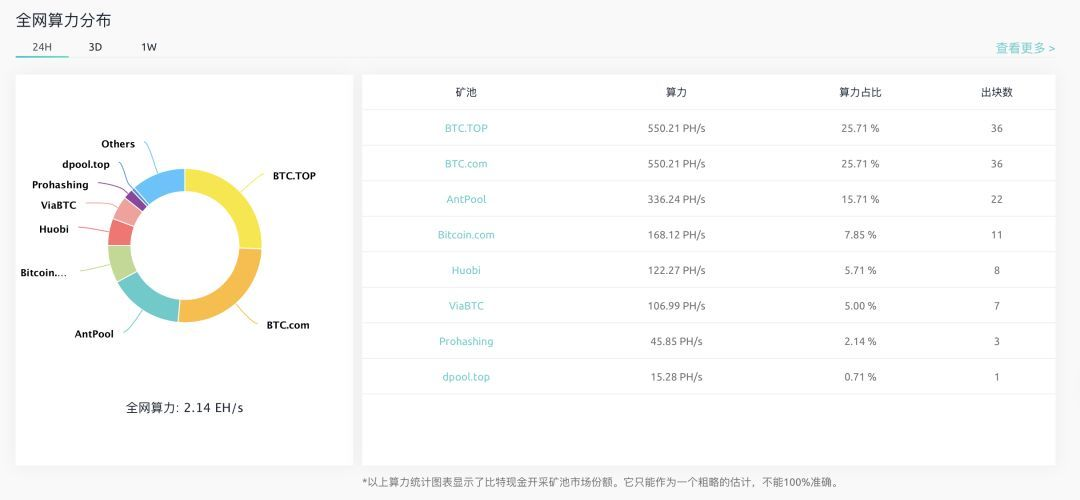Click the 全网算力分布 section heading
This screenshot has height=500, width=1080.
click(63, 21)
